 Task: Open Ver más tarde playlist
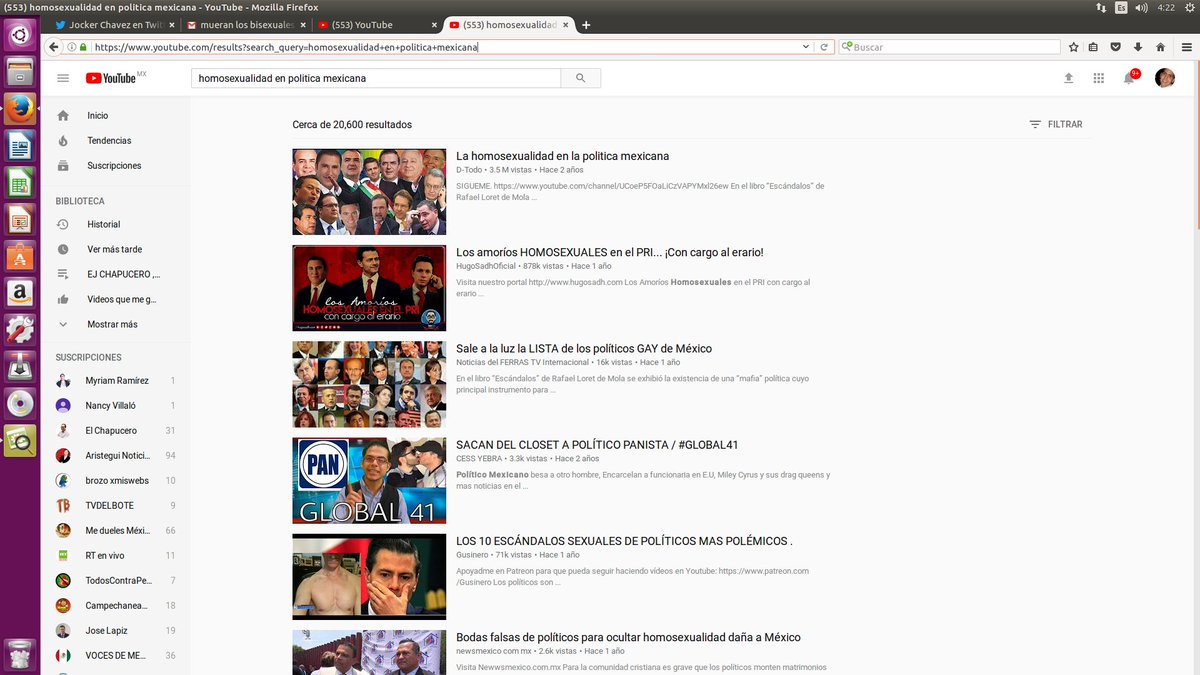[x=115, y=250]
